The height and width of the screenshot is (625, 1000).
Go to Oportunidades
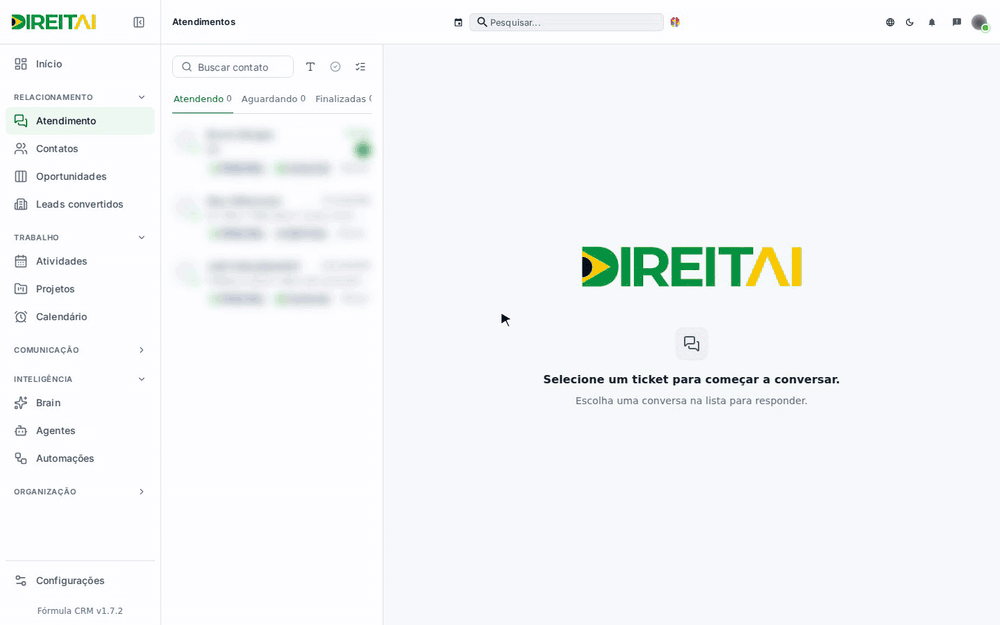coord(80,176)
